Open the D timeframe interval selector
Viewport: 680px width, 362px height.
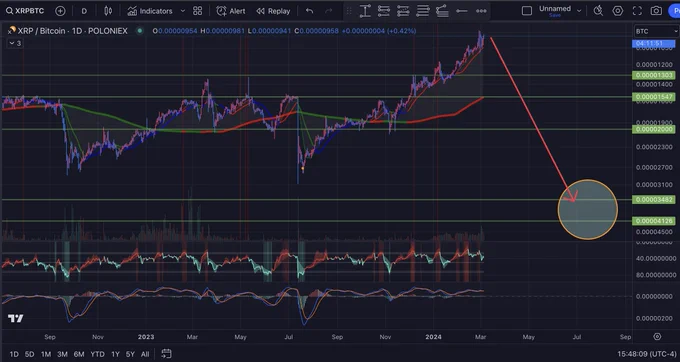(x=84, y=11)
